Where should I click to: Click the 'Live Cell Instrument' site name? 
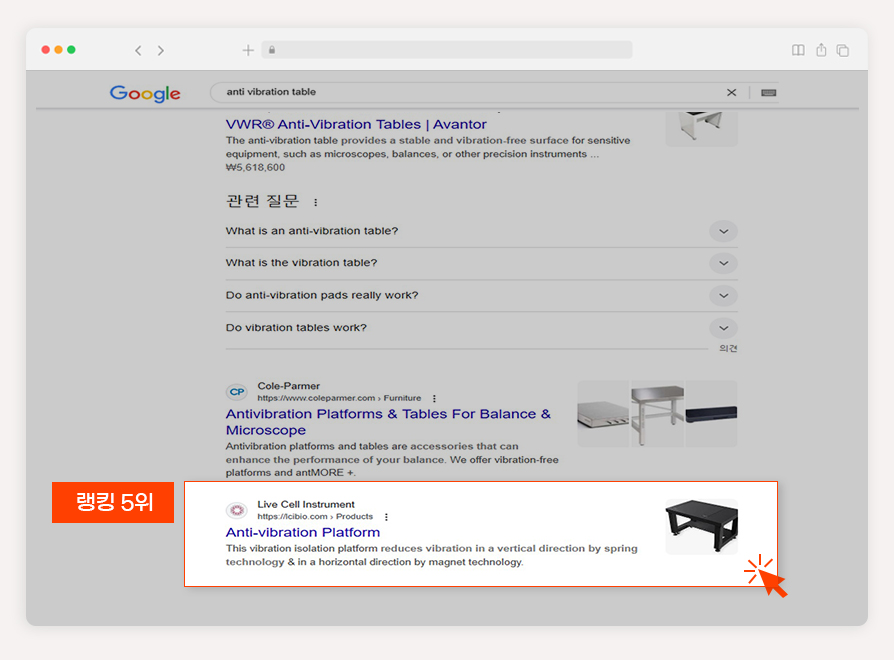306,504
